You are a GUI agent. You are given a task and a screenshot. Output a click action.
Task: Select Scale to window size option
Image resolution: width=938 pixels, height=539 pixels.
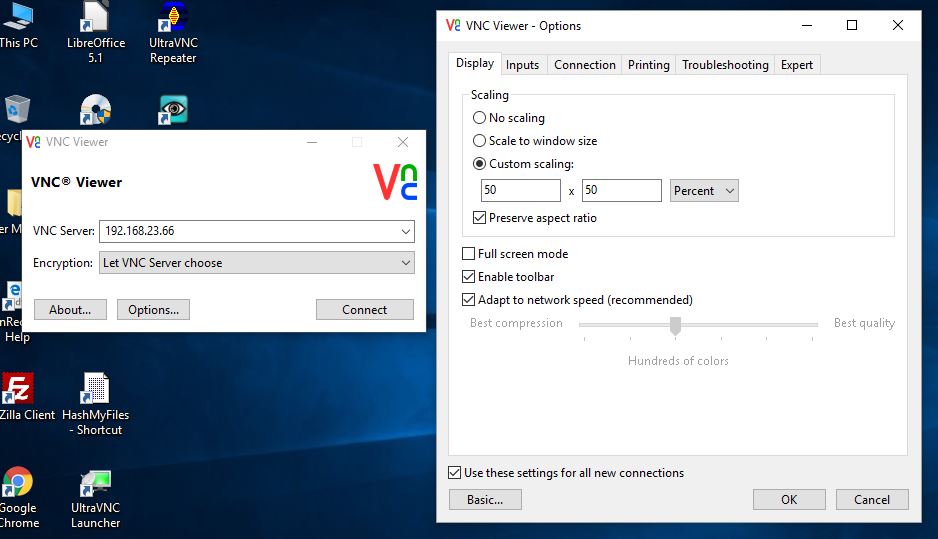479,141
